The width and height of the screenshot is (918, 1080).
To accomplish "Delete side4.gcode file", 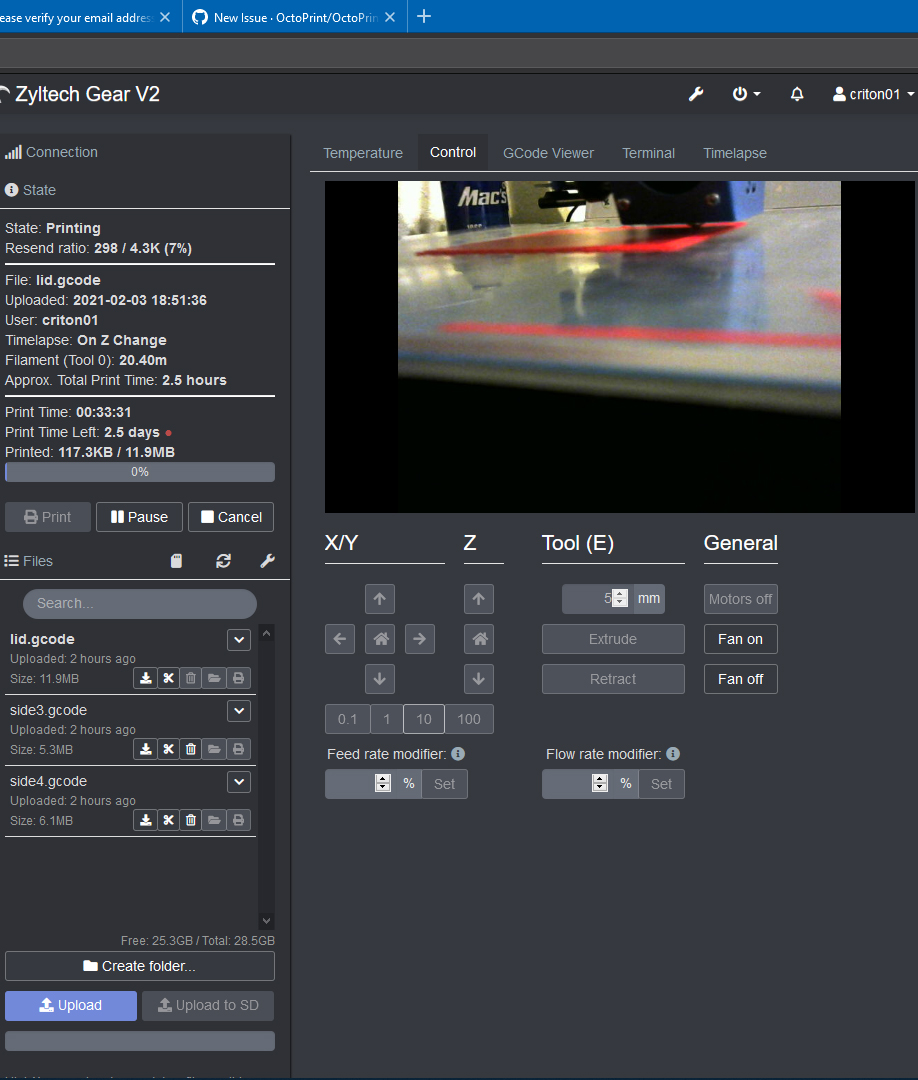I will click(x=191, y=820).
